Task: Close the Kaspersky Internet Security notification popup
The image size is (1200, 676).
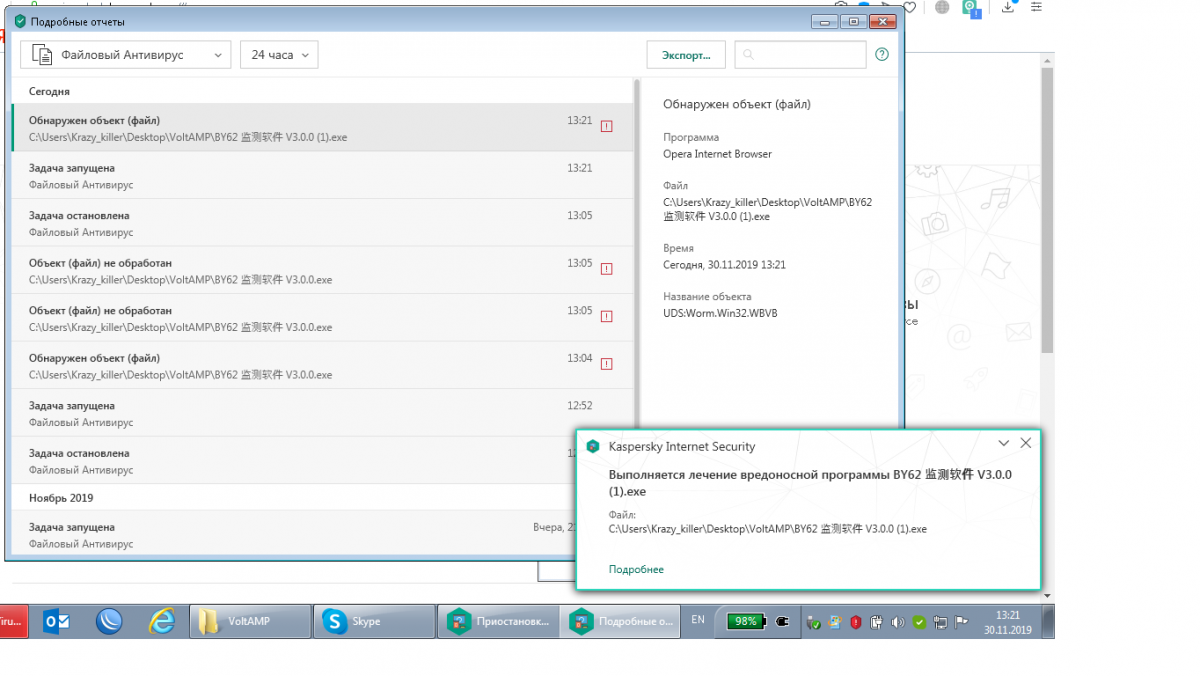Action: tap(1025, 443)
